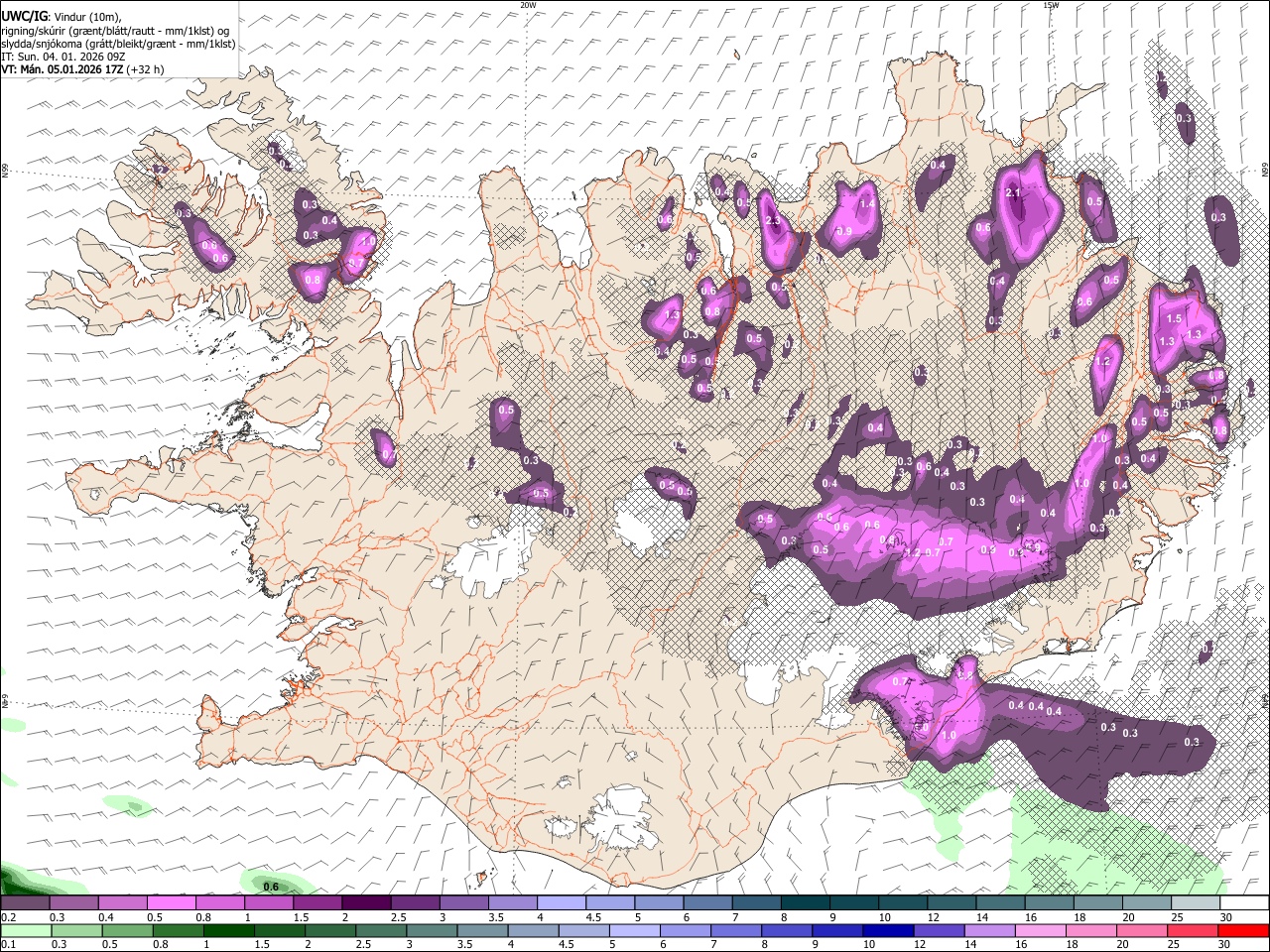
Task: Click the 'VT: Mán. 05.01.2026 17Z (+32 h)' line
Action: coord(82,69)
